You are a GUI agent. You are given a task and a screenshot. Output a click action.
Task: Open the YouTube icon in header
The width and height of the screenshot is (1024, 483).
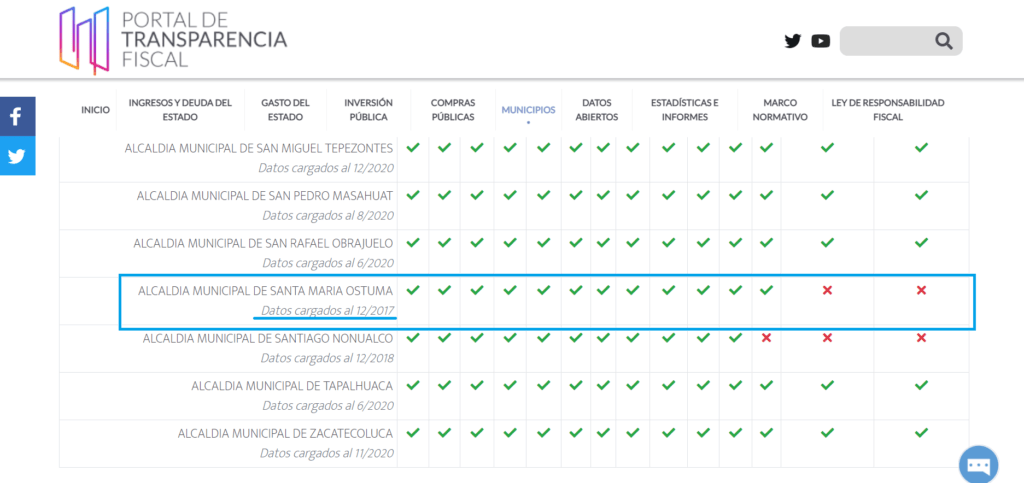(820, 41)
